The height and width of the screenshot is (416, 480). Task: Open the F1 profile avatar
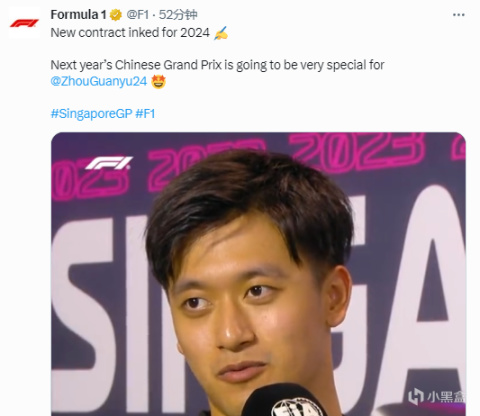coord(24,23)
